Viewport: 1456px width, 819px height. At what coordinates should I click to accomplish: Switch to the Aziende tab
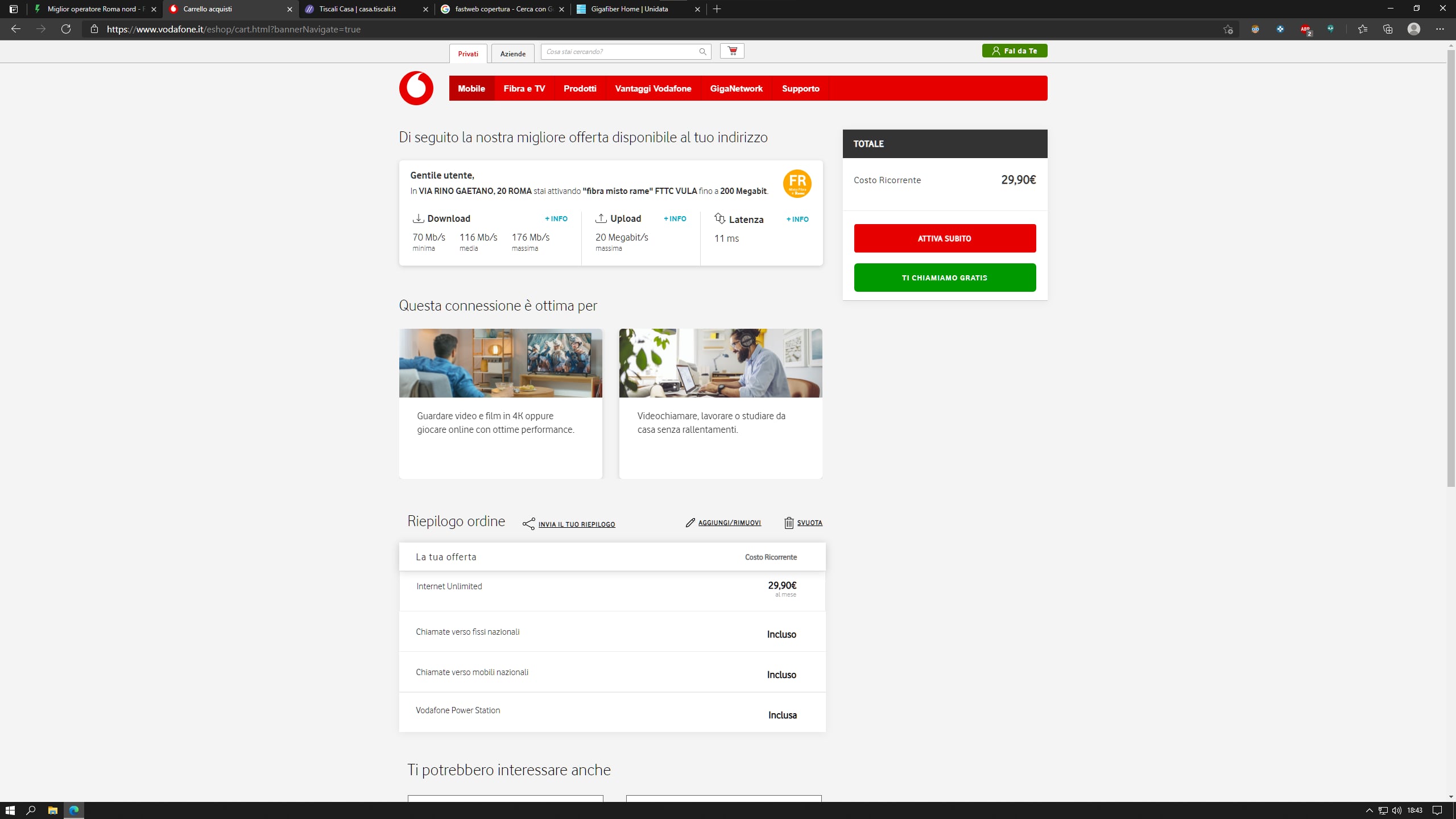tap(512, 53)
